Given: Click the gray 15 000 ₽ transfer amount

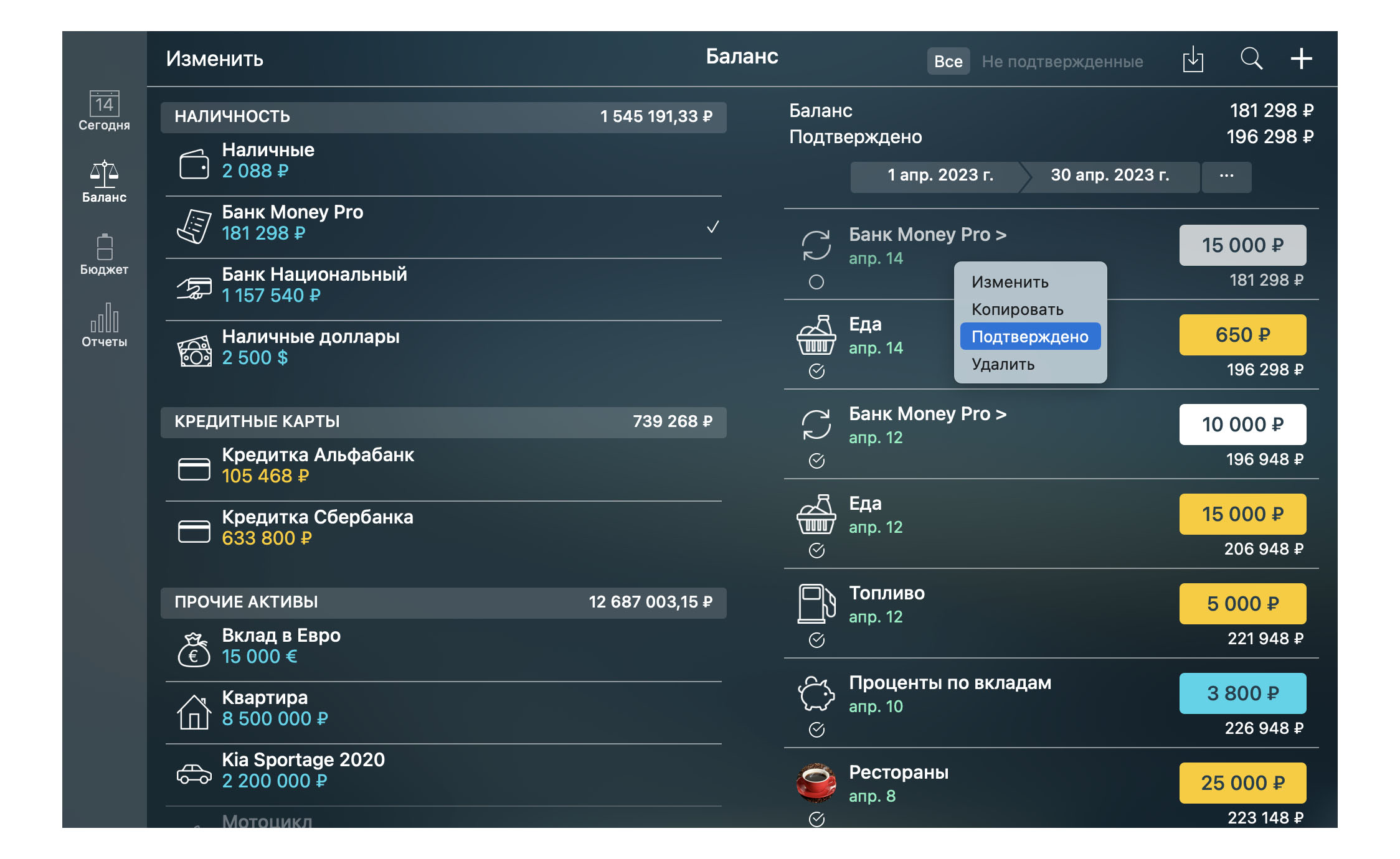Looking at the screenshot, I should click(1242, 245).
